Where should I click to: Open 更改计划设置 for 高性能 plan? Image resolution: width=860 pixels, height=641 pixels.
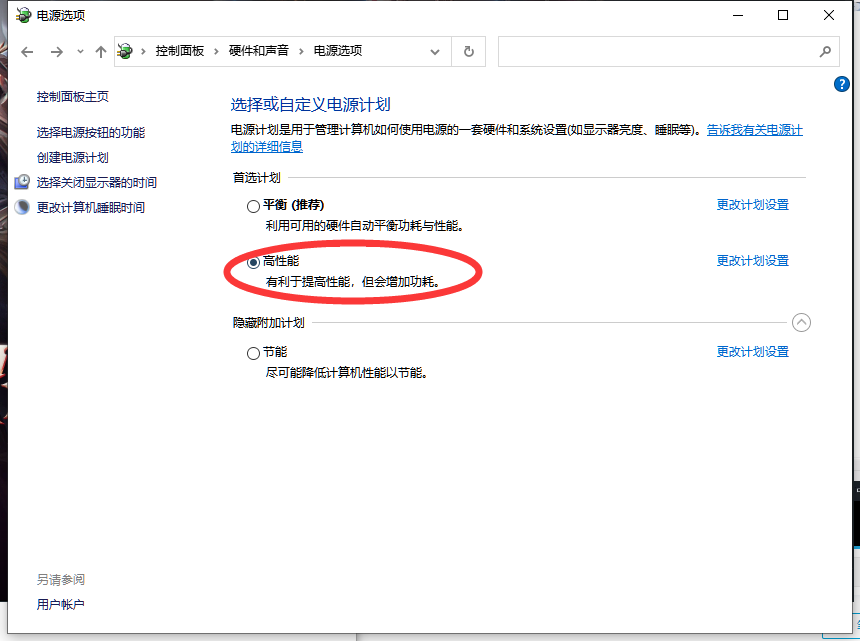coord(752,261)
